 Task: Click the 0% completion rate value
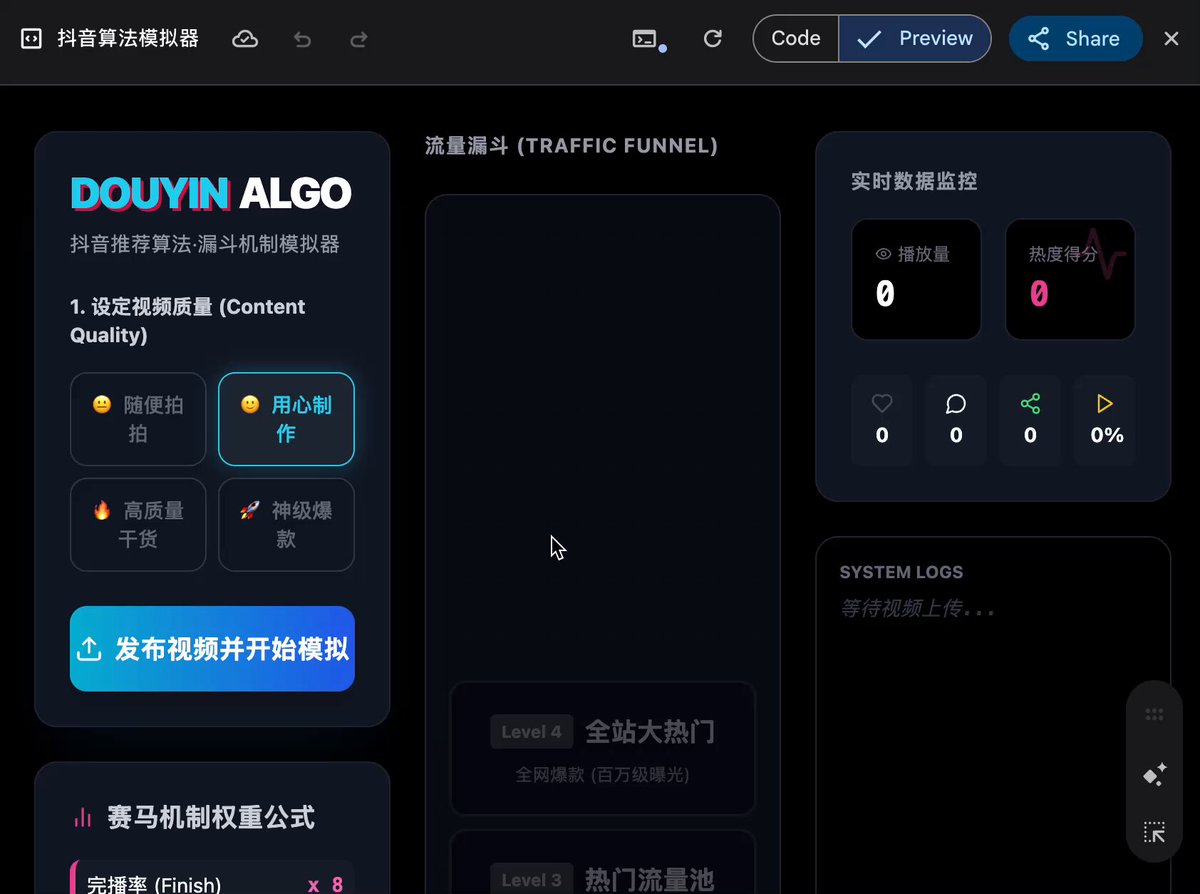pyautogui.click(x=1107, y=435)
